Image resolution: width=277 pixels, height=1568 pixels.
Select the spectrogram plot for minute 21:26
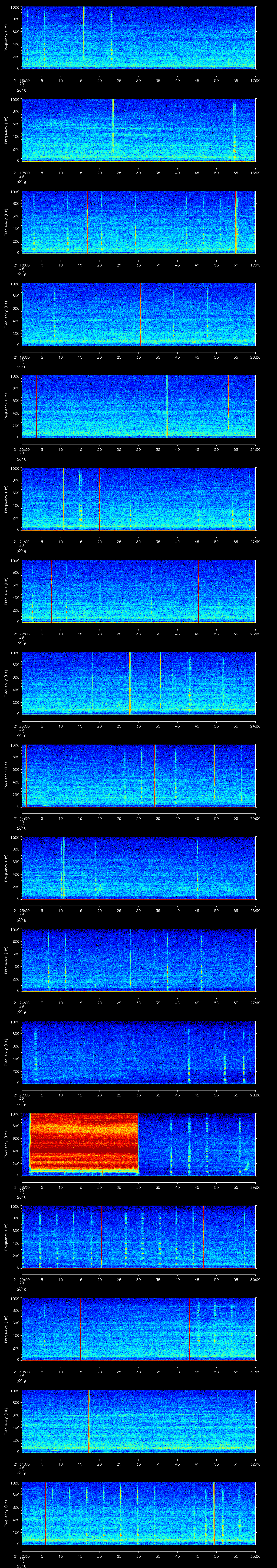(x=138, y=959)
